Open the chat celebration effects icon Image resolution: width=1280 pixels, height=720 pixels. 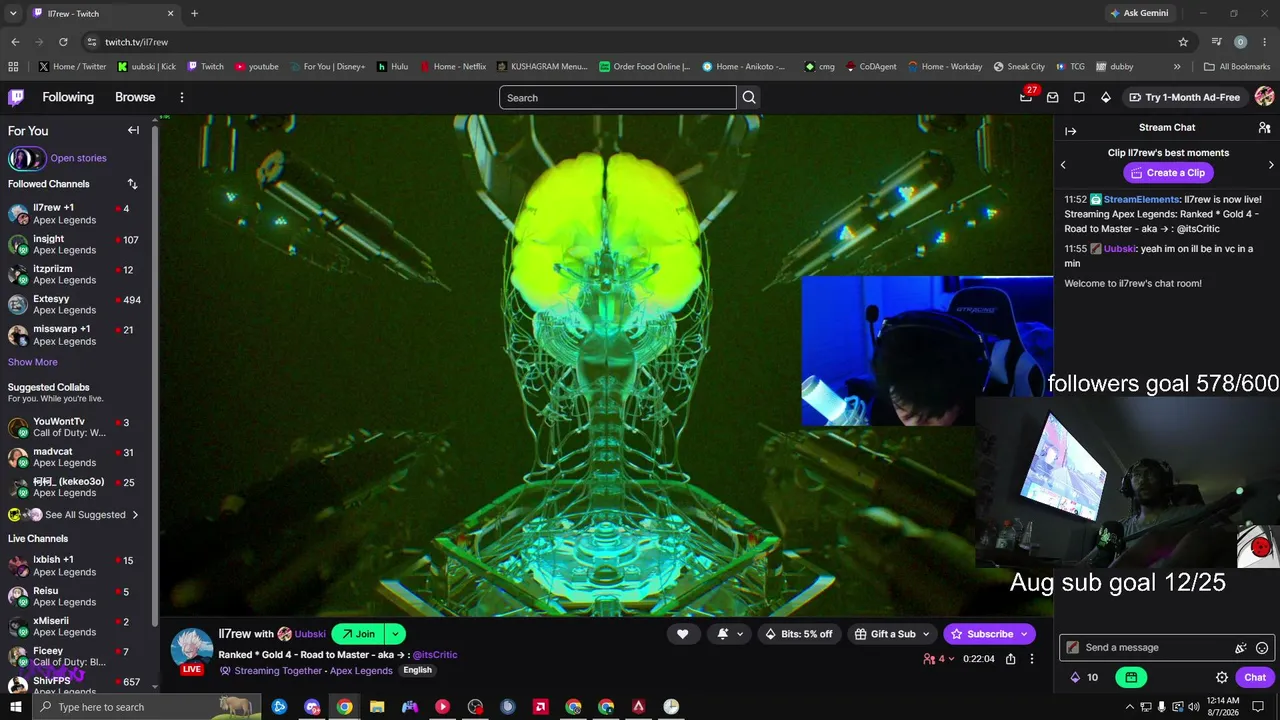pos(1241,648)
